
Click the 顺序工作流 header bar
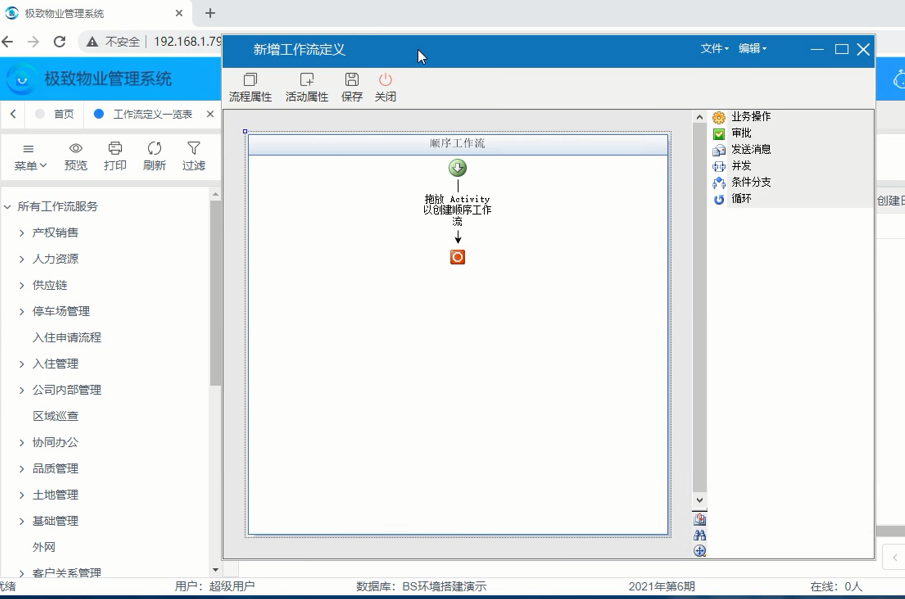(458, 144)
